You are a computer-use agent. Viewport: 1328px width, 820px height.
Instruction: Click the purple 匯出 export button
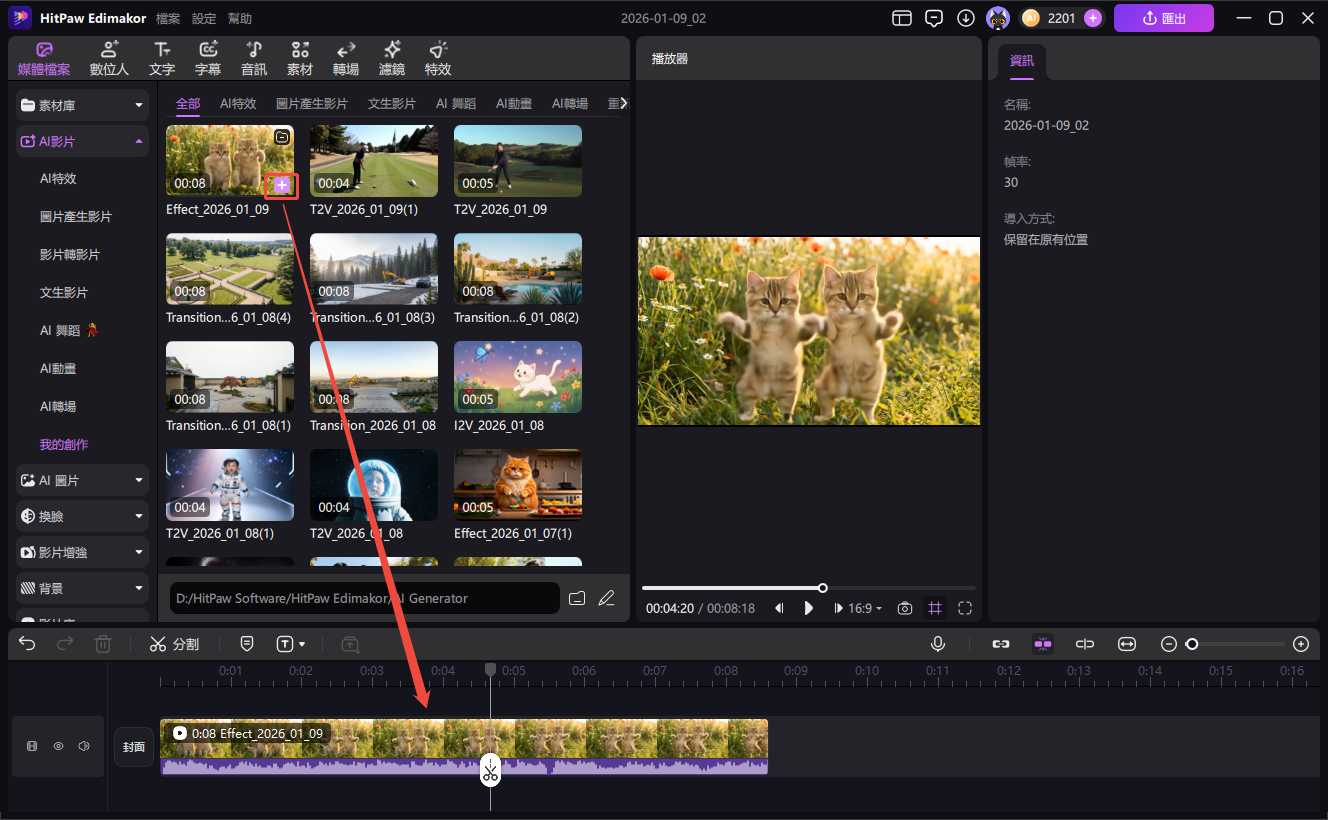point(1164,18)
